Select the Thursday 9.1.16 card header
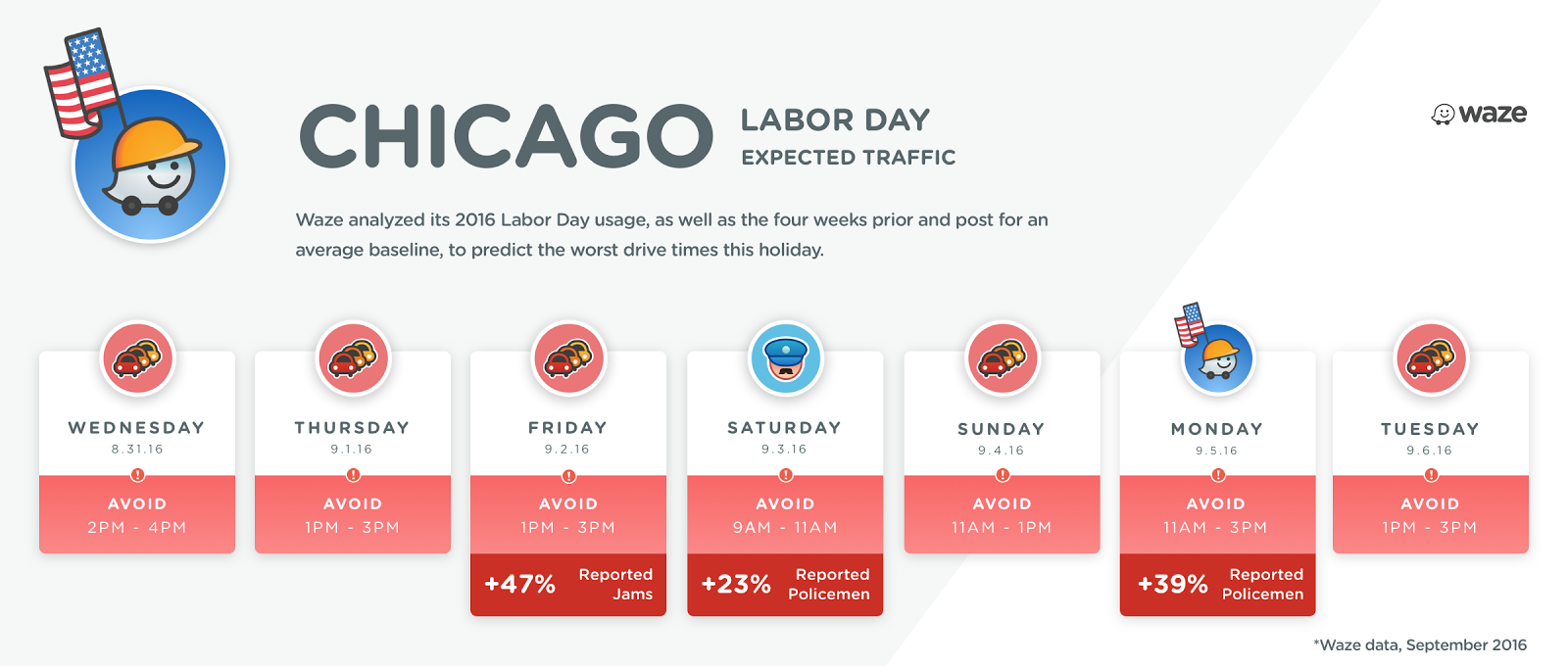Image resolution: width=1568 pixels, height=666 pixels. [x=353, y=437]
